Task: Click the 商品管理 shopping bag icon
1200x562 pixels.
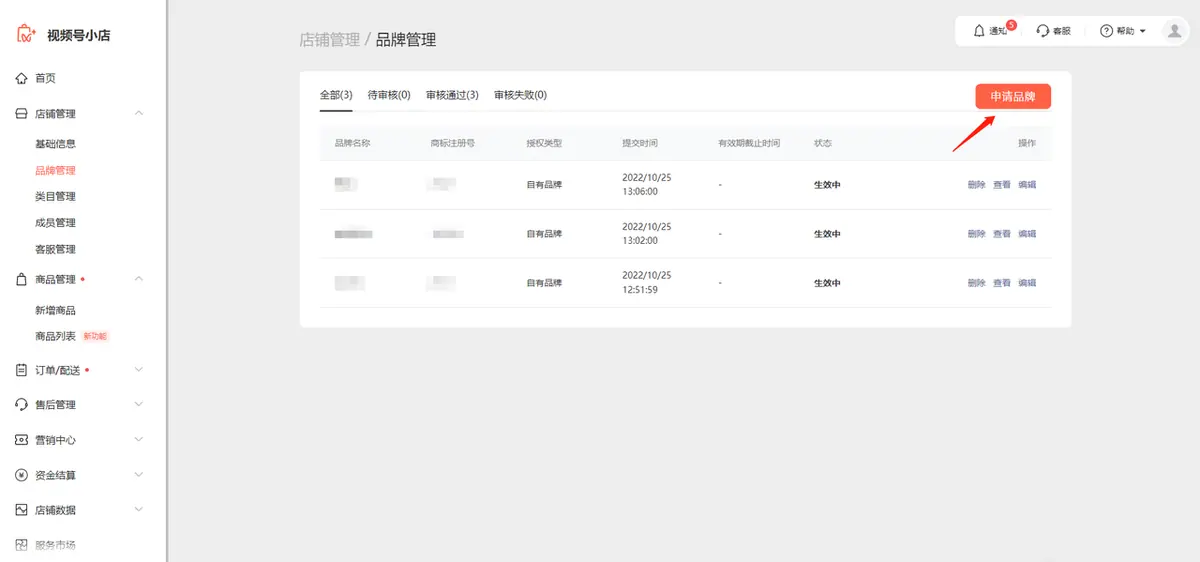Action: pyautogui.click(x=22, y=279)
